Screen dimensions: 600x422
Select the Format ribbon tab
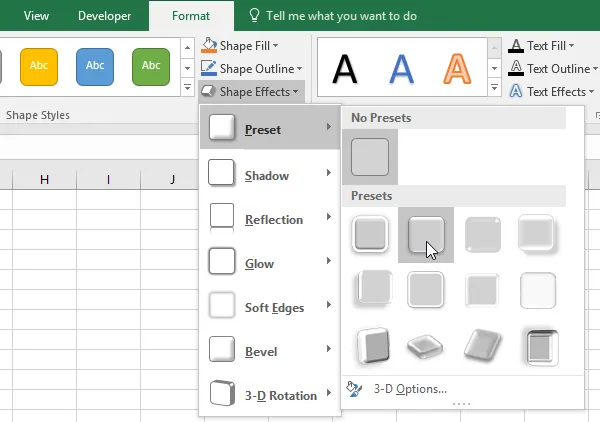[191, 16]
